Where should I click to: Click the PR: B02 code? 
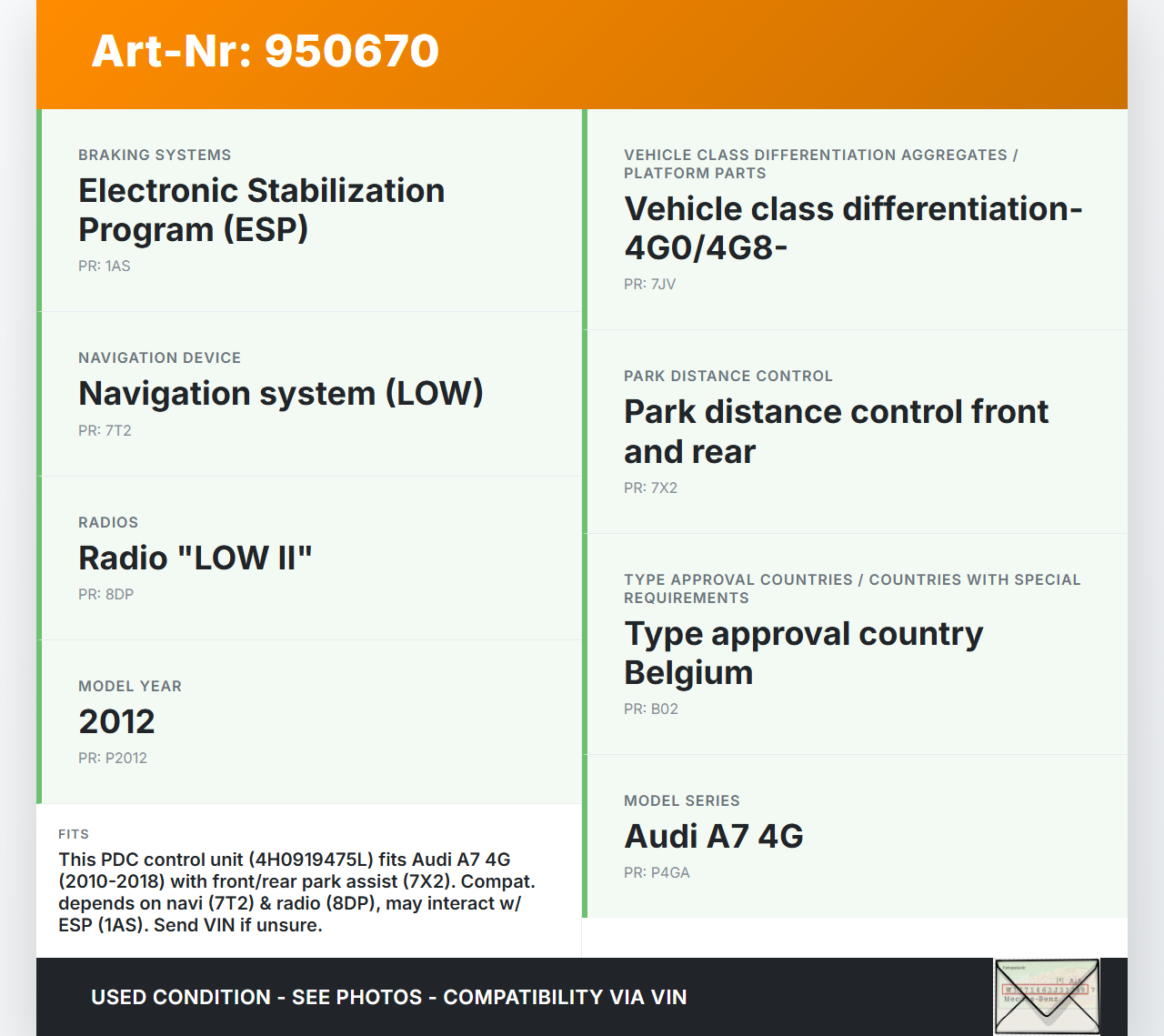651,709
